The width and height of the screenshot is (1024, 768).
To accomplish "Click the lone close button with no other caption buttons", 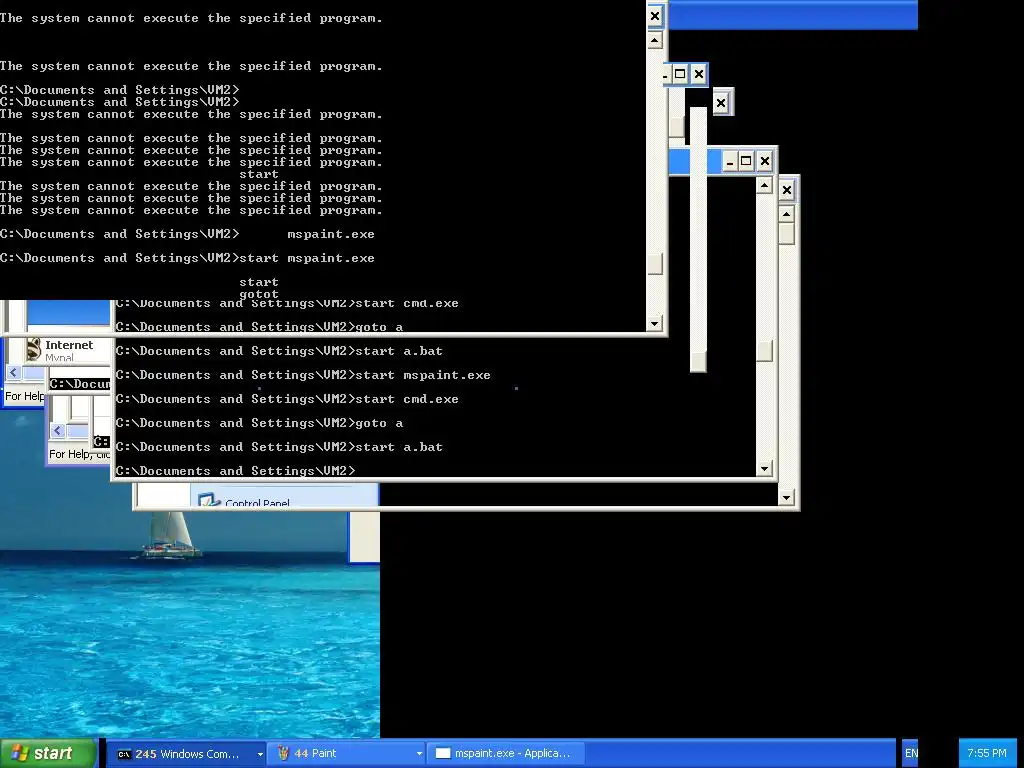I will click(721, 103).
